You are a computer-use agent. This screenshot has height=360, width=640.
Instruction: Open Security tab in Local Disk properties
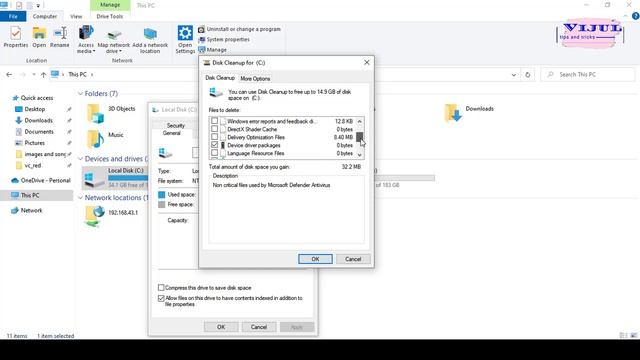coord(176,126)
